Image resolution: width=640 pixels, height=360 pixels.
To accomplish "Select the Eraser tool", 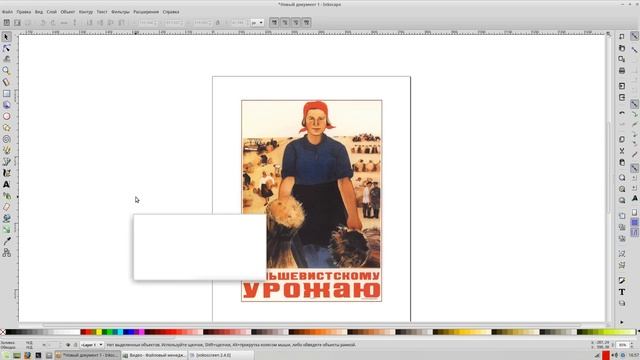I will (x=7, y=207).
